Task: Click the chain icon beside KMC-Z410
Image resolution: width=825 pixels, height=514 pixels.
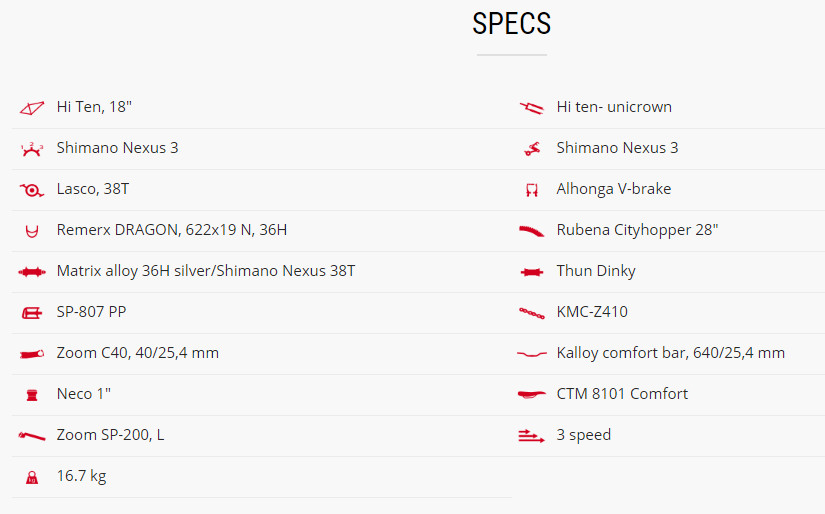Action: coord(532,313)
